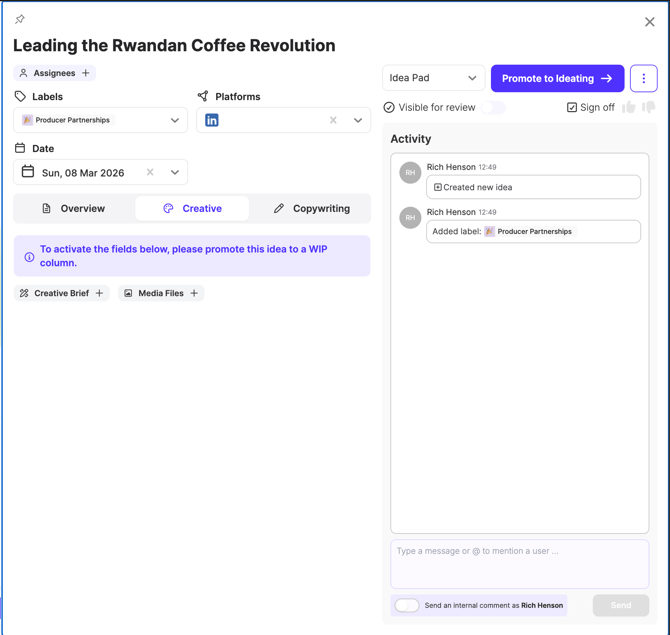Screen dimensions: 670x635
Task: Add a Creative Brief with the plus icon
Action: pyautogui.click(x=99, y=293)
